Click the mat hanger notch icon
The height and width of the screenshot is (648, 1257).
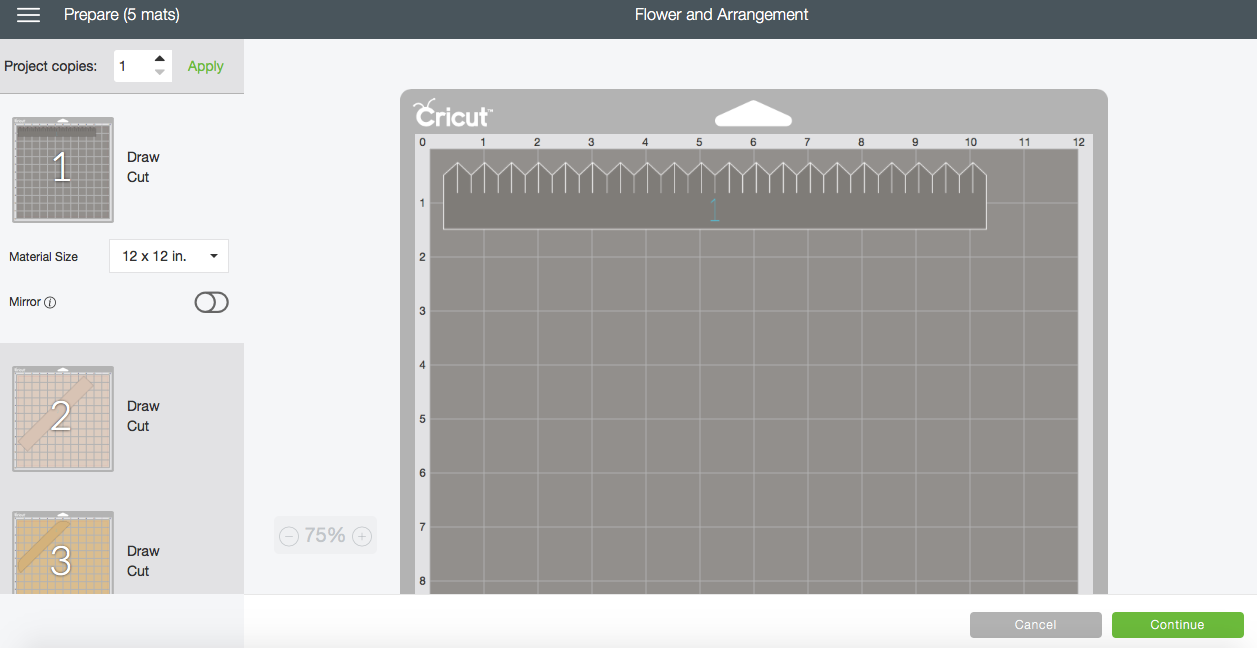[x=753, y=114]
